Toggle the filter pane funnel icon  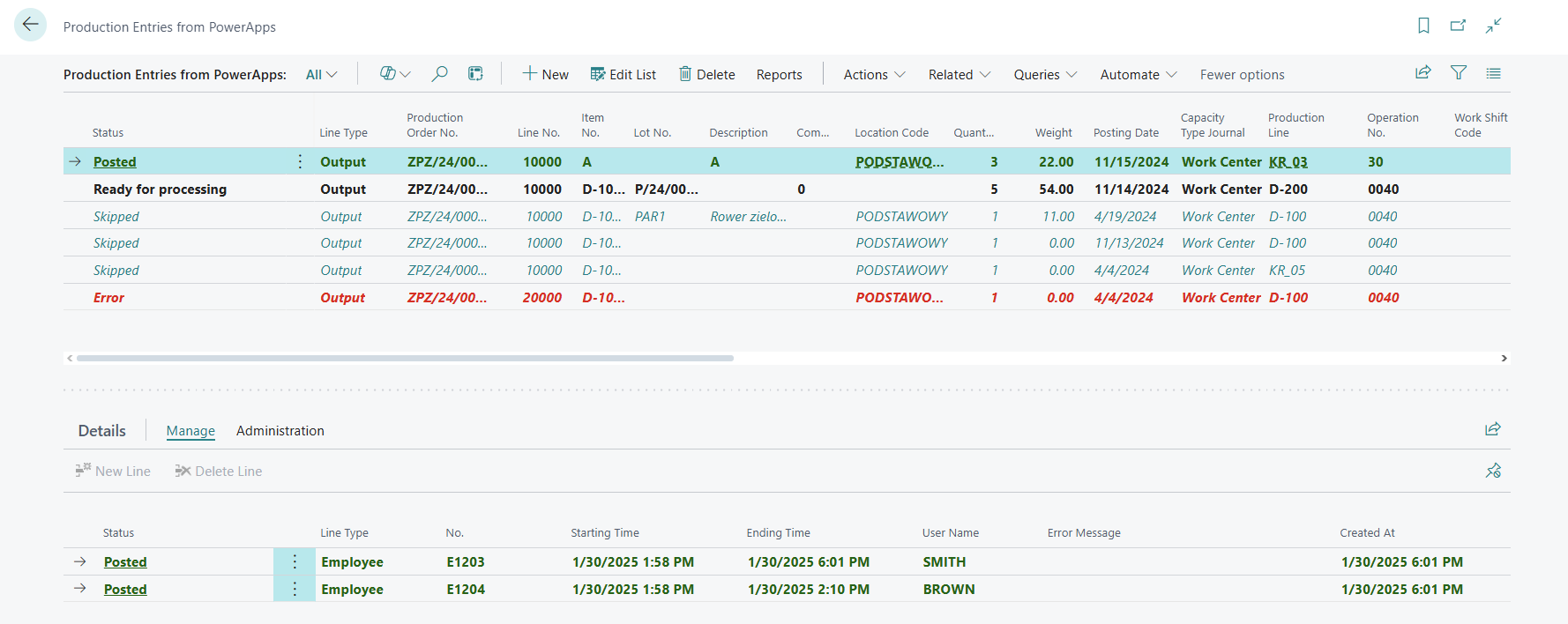(x=1459, y=73)
